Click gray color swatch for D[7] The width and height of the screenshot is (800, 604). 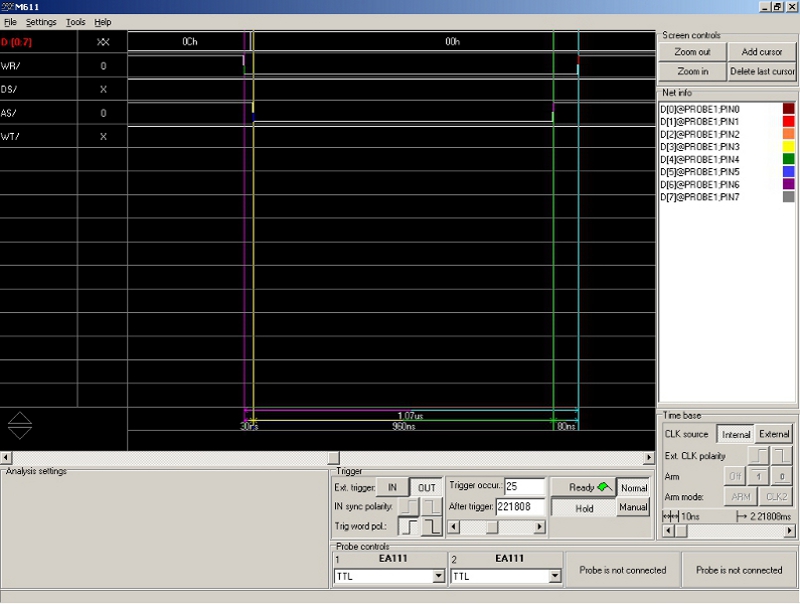click(788, 196)
